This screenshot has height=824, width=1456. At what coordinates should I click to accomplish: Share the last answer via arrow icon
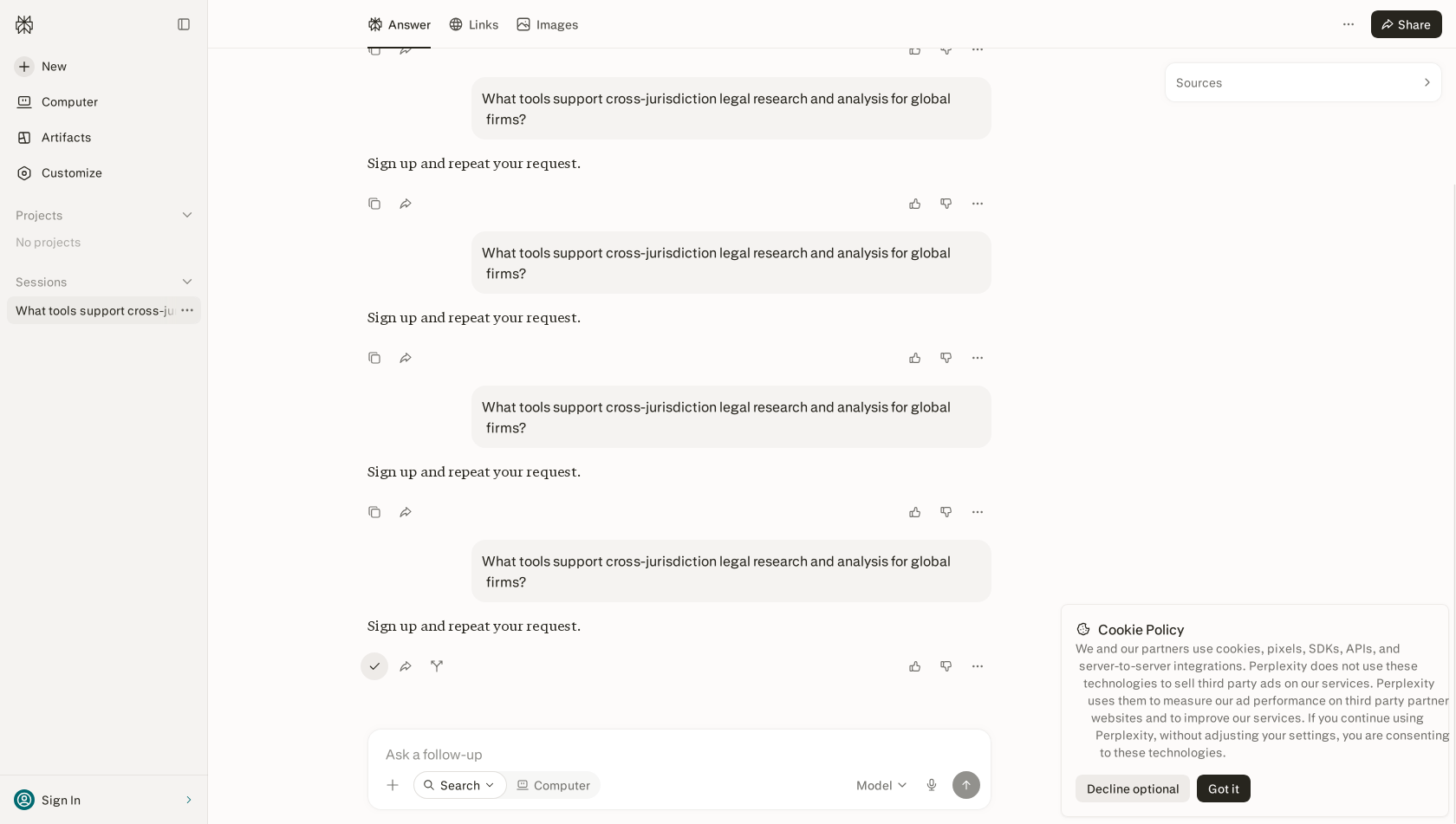point(406,666)
